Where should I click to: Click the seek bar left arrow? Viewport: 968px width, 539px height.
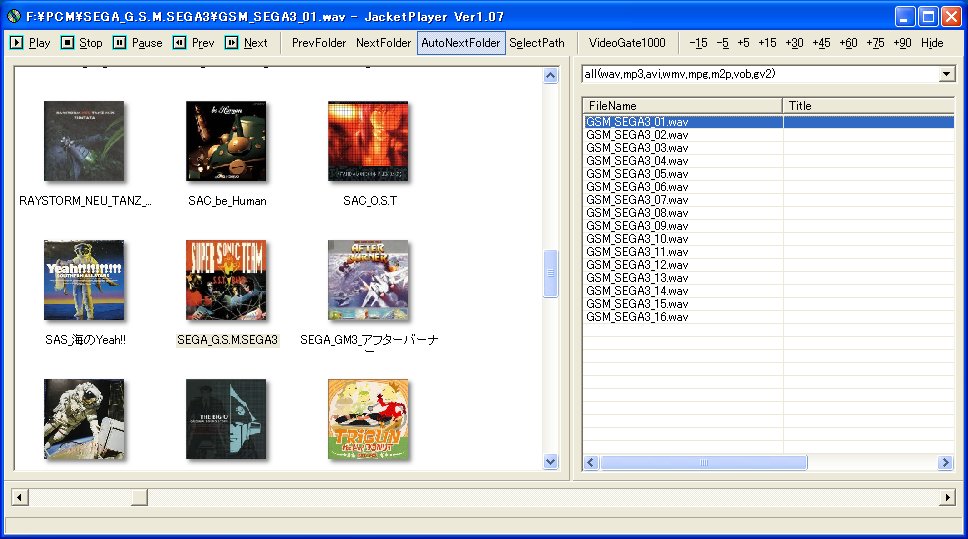point(20,497)
